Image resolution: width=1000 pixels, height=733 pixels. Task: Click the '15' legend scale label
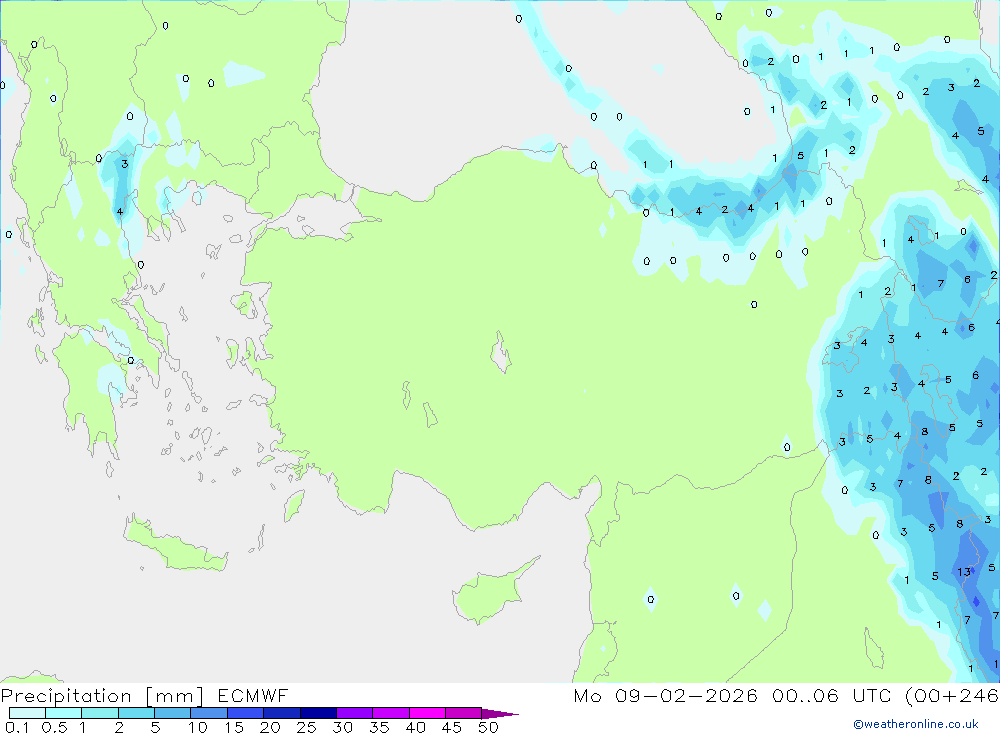click(x=234, y=727)
